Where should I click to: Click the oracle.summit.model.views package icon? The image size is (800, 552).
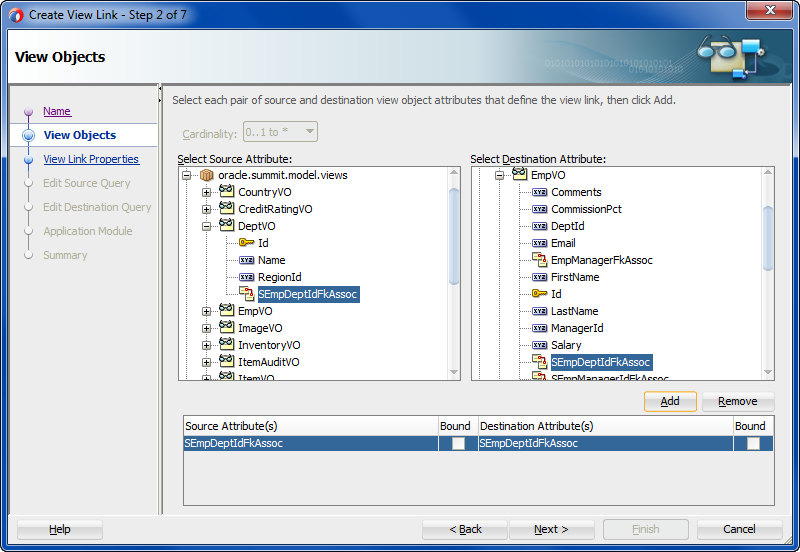[207, 175]
